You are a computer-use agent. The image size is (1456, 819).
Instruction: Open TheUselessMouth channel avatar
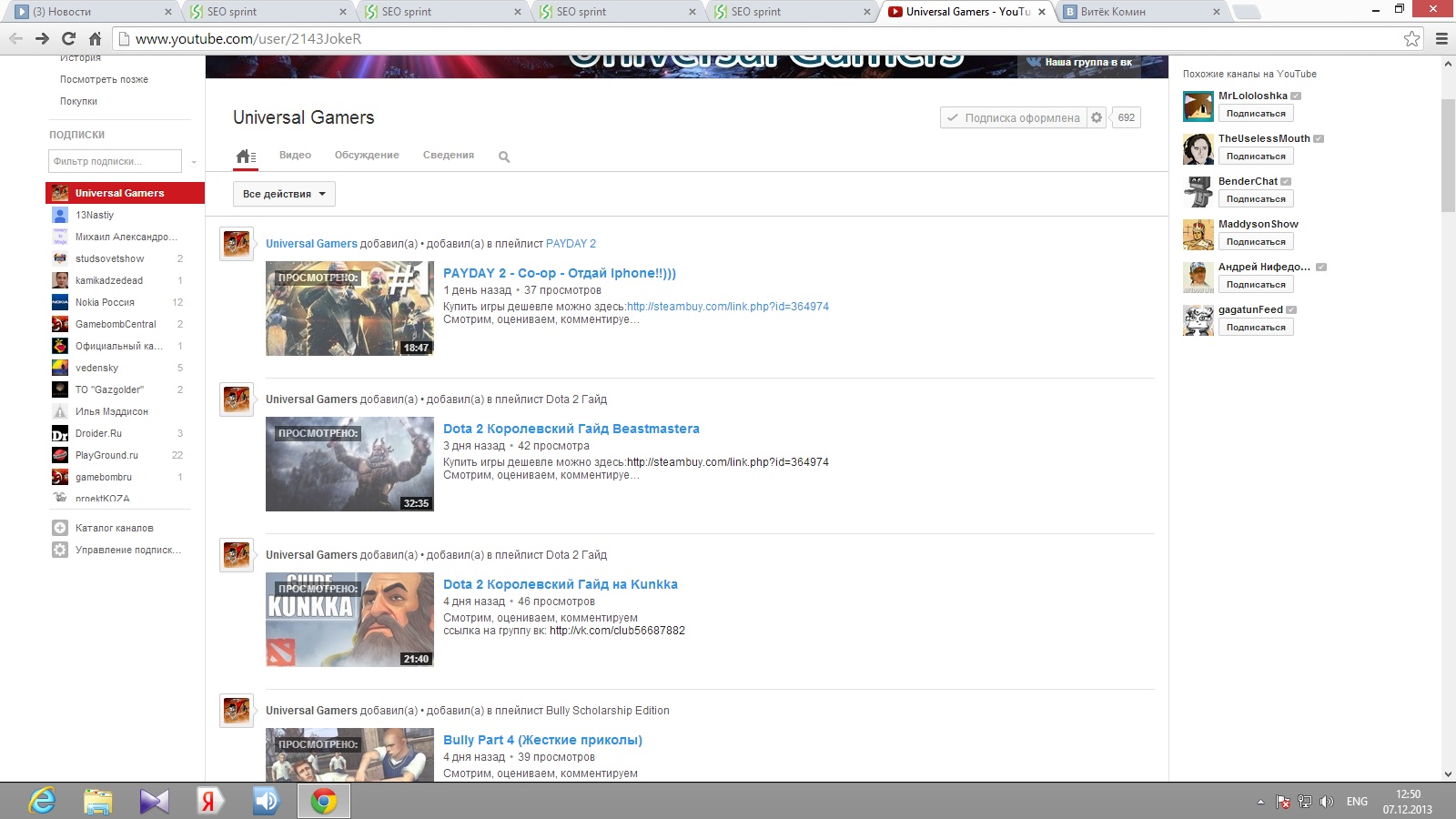(1198, 148)
